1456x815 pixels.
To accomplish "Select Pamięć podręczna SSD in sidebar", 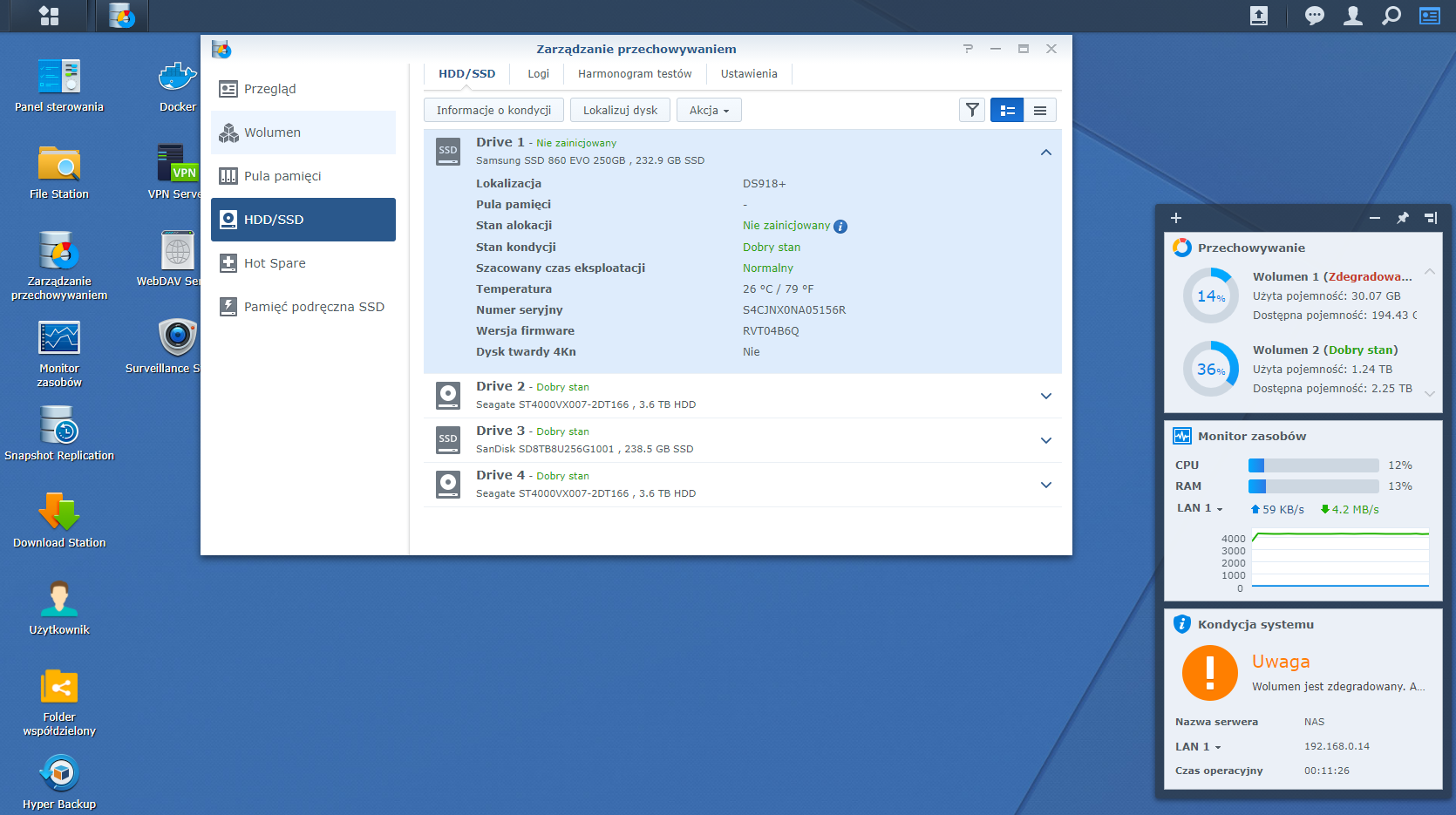I will 303,307.
